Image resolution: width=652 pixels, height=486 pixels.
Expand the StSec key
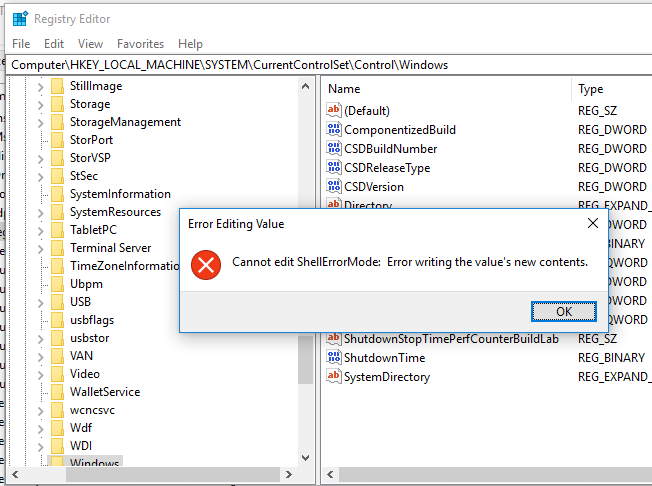40,177
